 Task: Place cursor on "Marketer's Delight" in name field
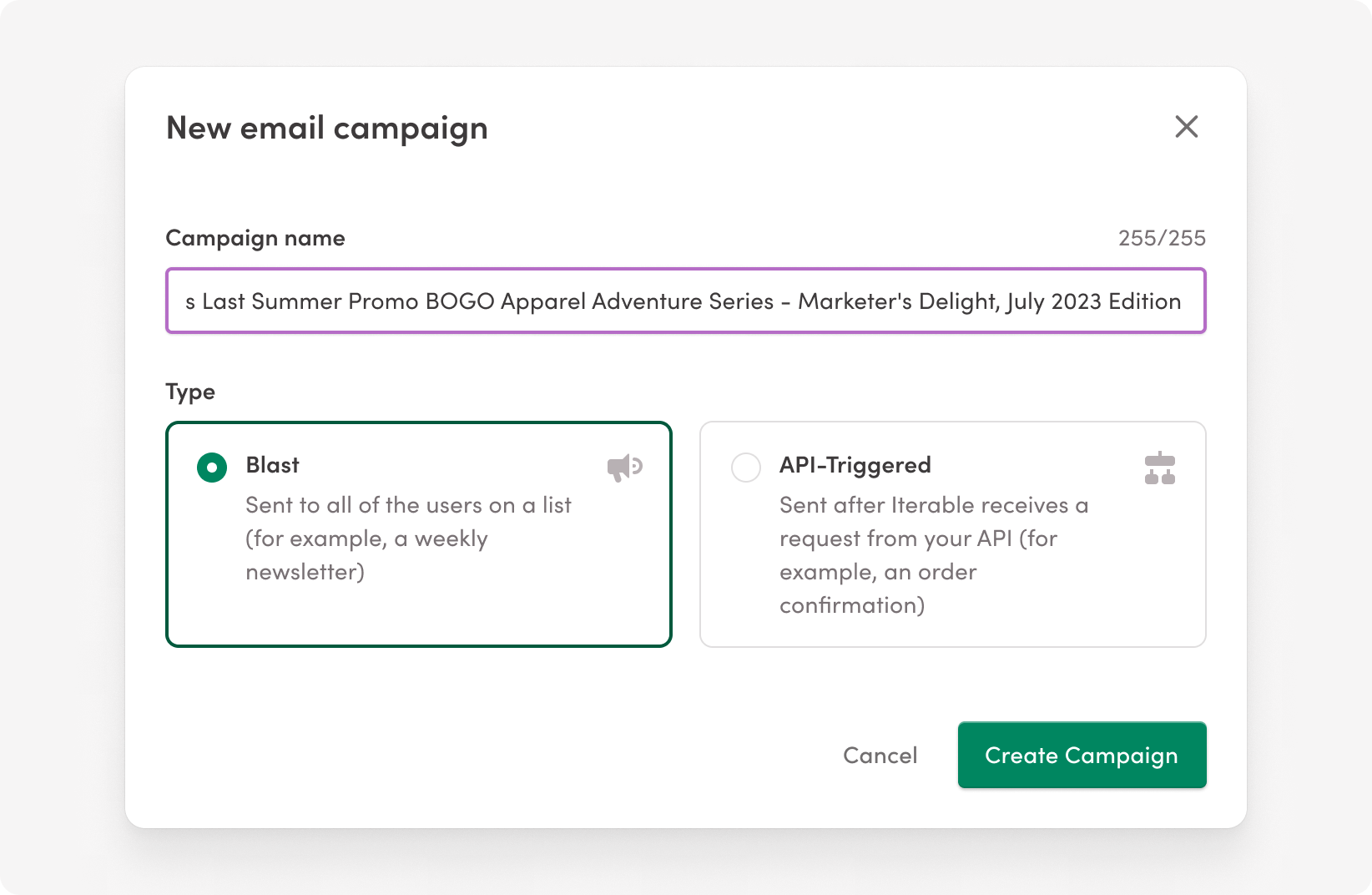[x=898, y=301]
